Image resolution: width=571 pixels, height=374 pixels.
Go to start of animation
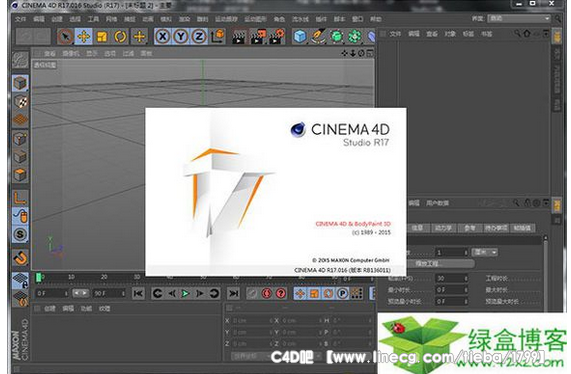[138, 294]
